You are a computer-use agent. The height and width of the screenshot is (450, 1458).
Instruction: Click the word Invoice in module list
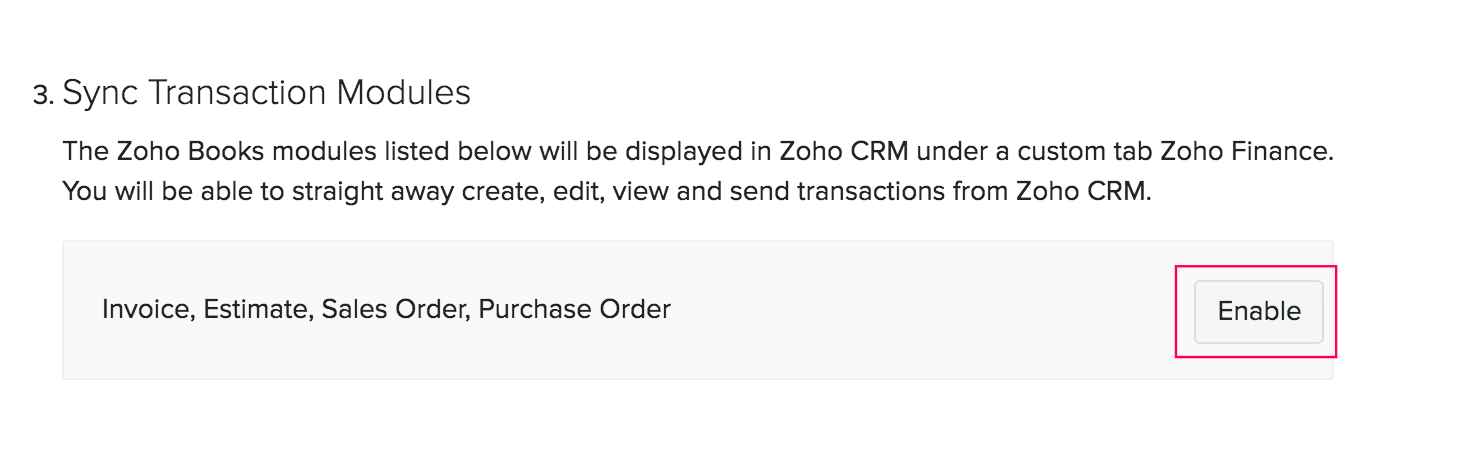pyautogui.click(x=147, y=309)
